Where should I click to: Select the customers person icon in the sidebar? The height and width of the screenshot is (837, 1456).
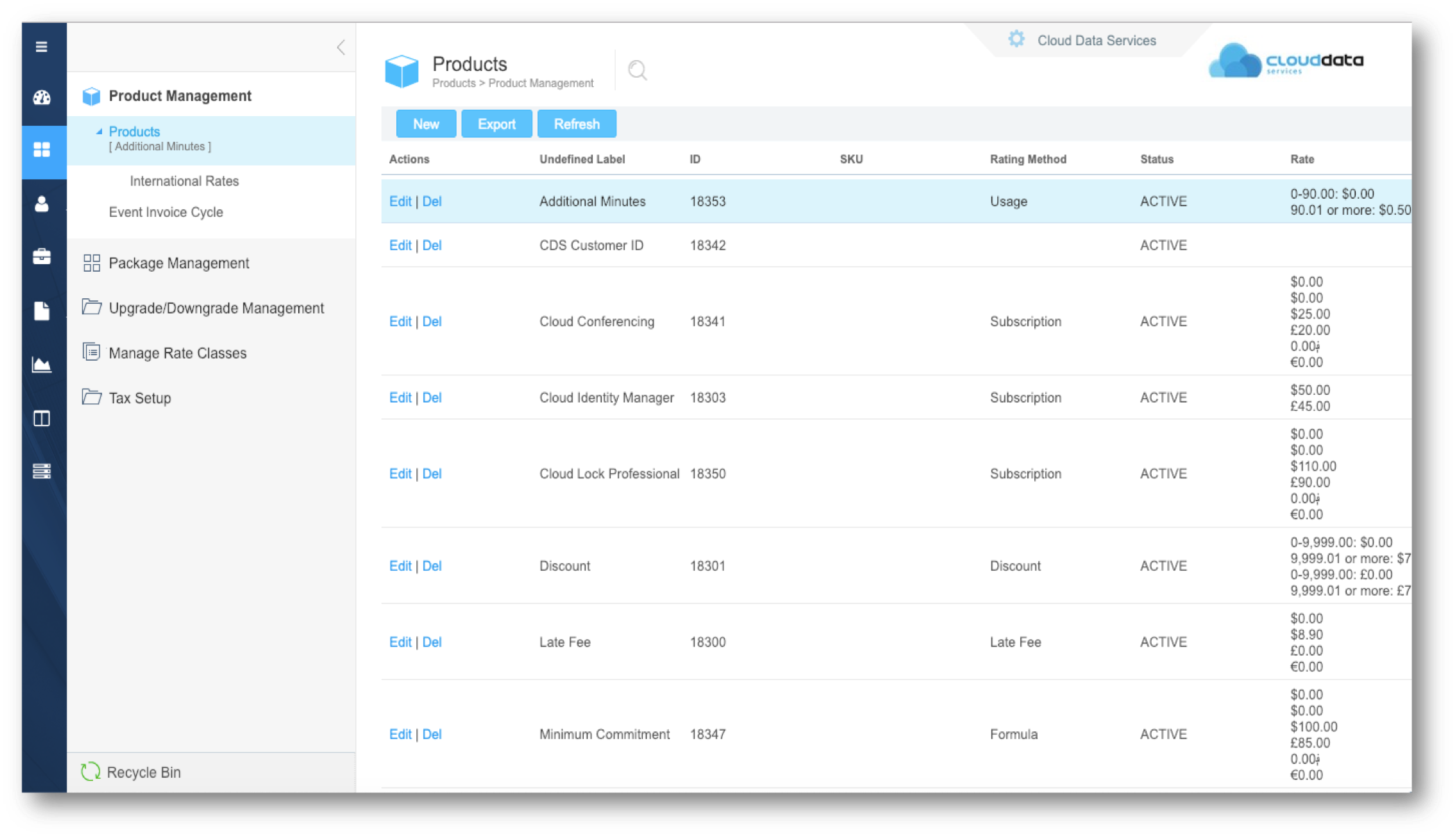pos(42,204)
